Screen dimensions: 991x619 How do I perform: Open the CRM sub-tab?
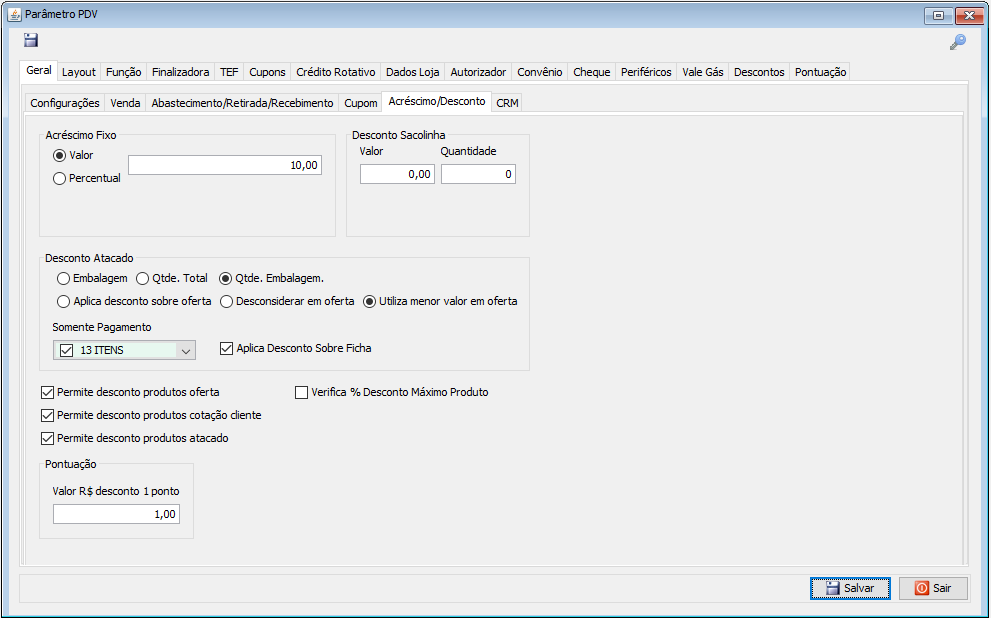(x=508, y=103)
